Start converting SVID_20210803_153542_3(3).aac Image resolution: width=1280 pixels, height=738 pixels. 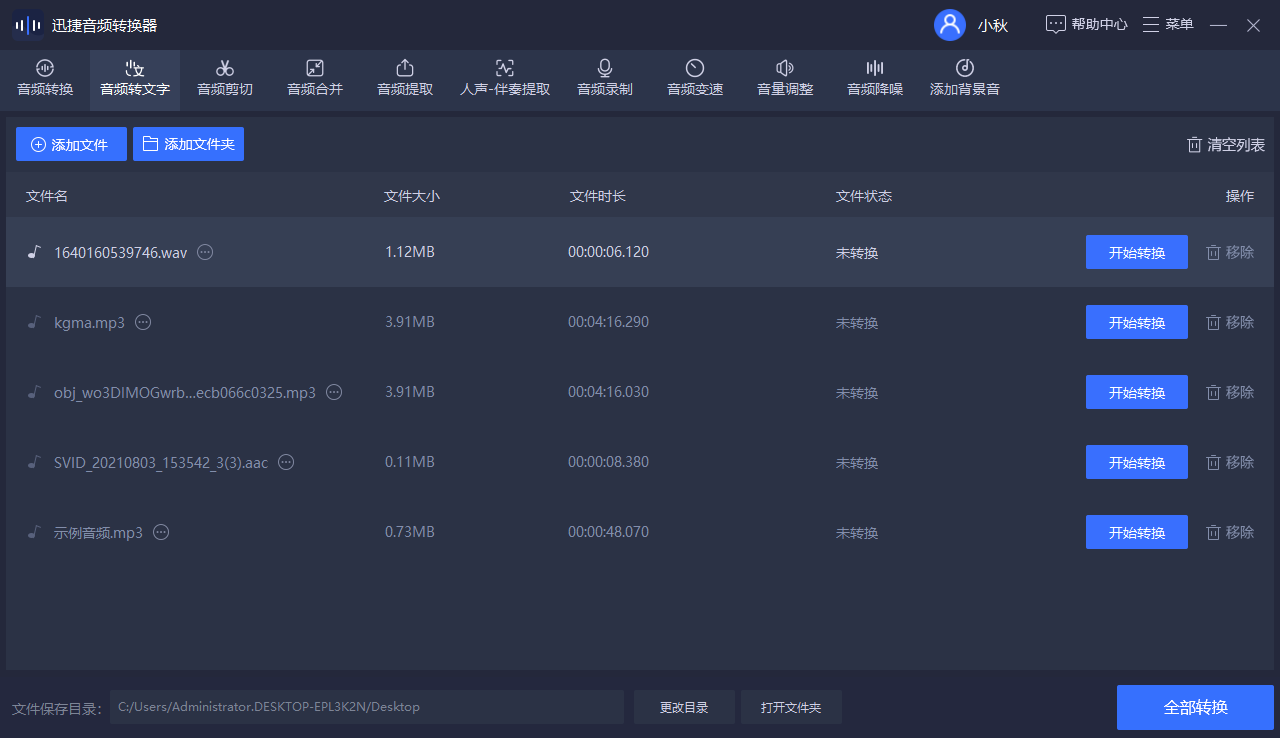[1137, 462]
